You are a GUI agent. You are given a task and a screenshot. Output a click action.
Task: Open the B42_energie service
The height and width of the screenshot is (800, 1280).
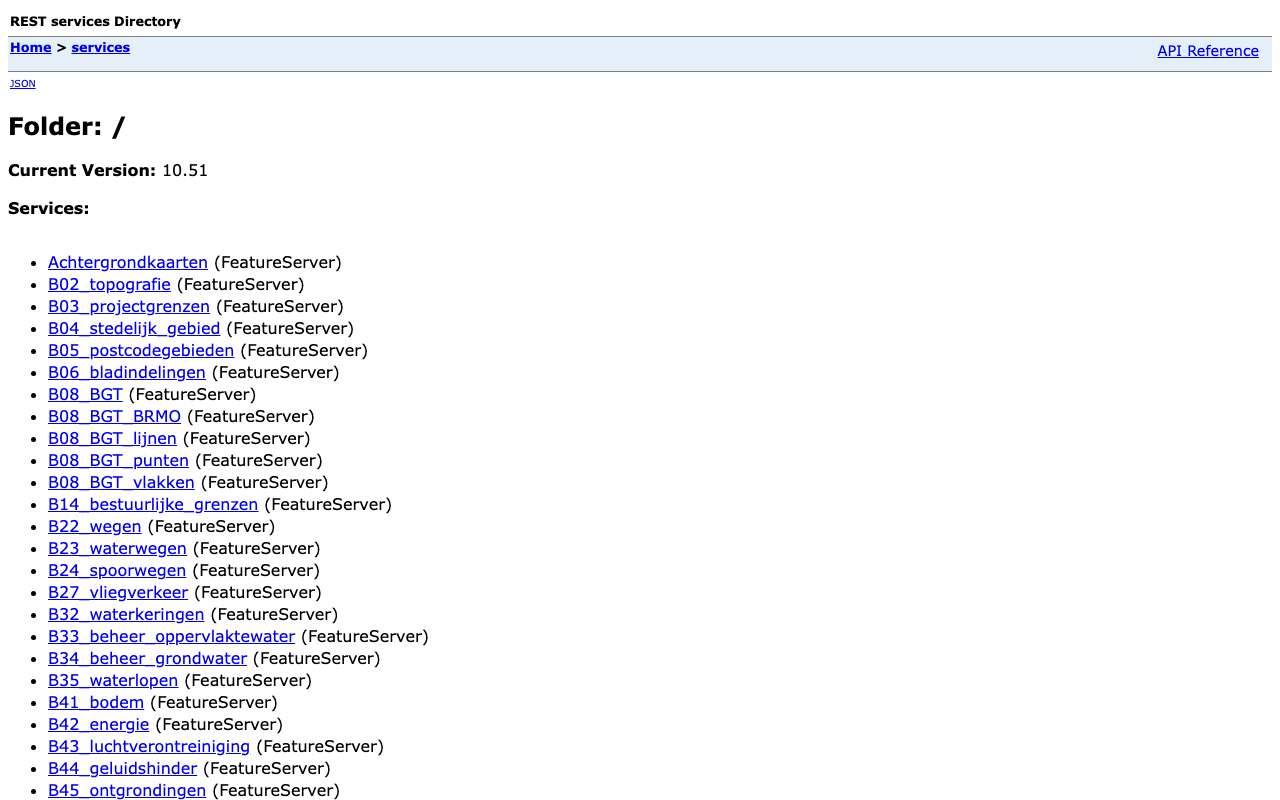pos(98,724)
